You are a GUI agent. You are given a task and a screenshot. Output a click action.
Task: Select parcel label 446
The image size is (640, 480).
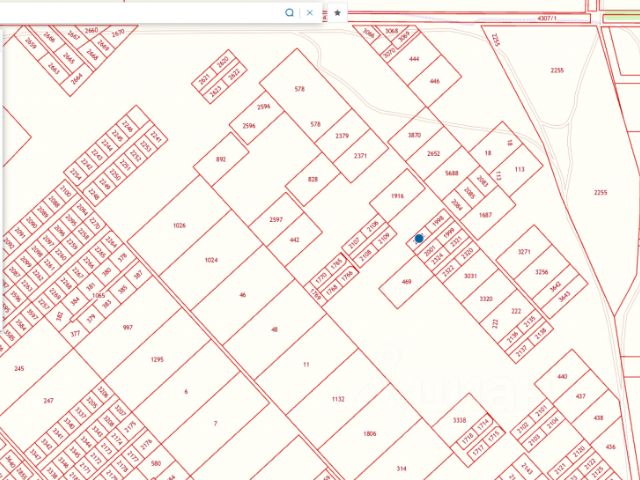[435, 81]
